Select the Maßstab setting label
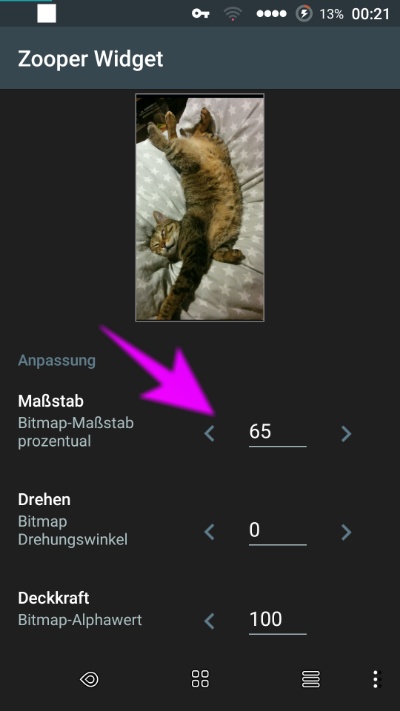400x711 pixels. click(x=51, y=401)
